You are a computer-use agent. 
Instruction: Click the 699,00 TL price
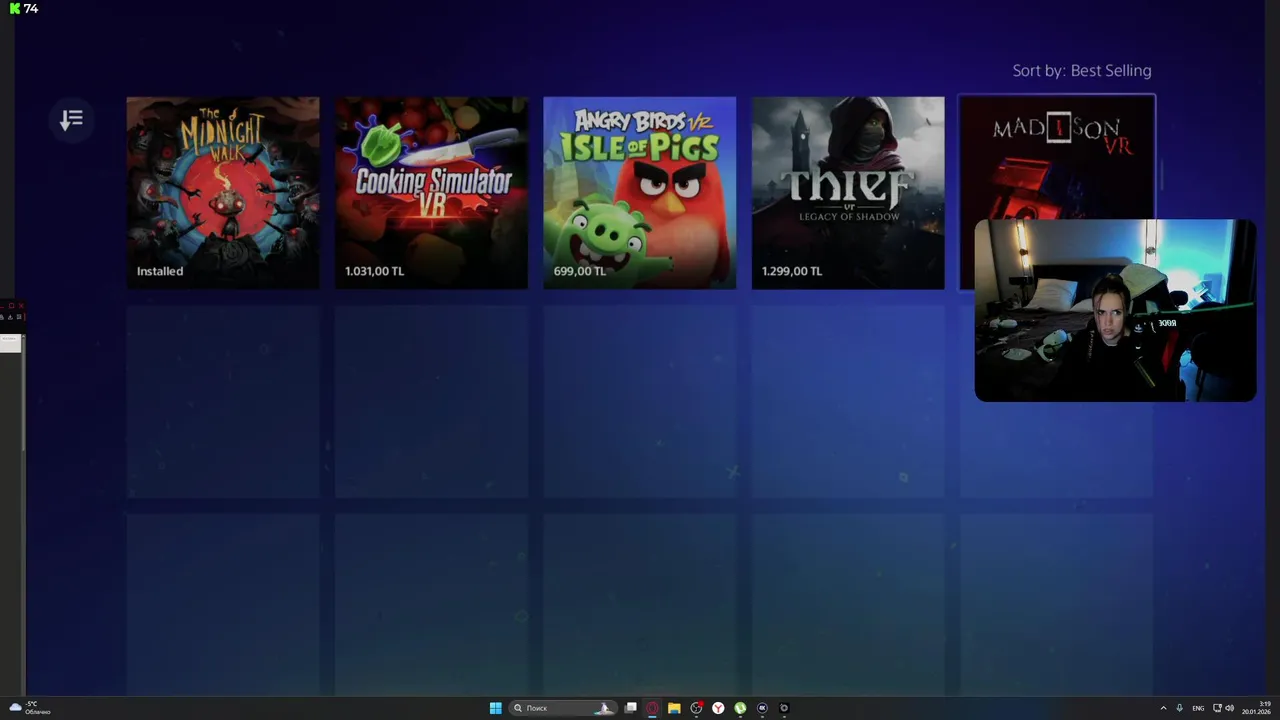[580, 271]
